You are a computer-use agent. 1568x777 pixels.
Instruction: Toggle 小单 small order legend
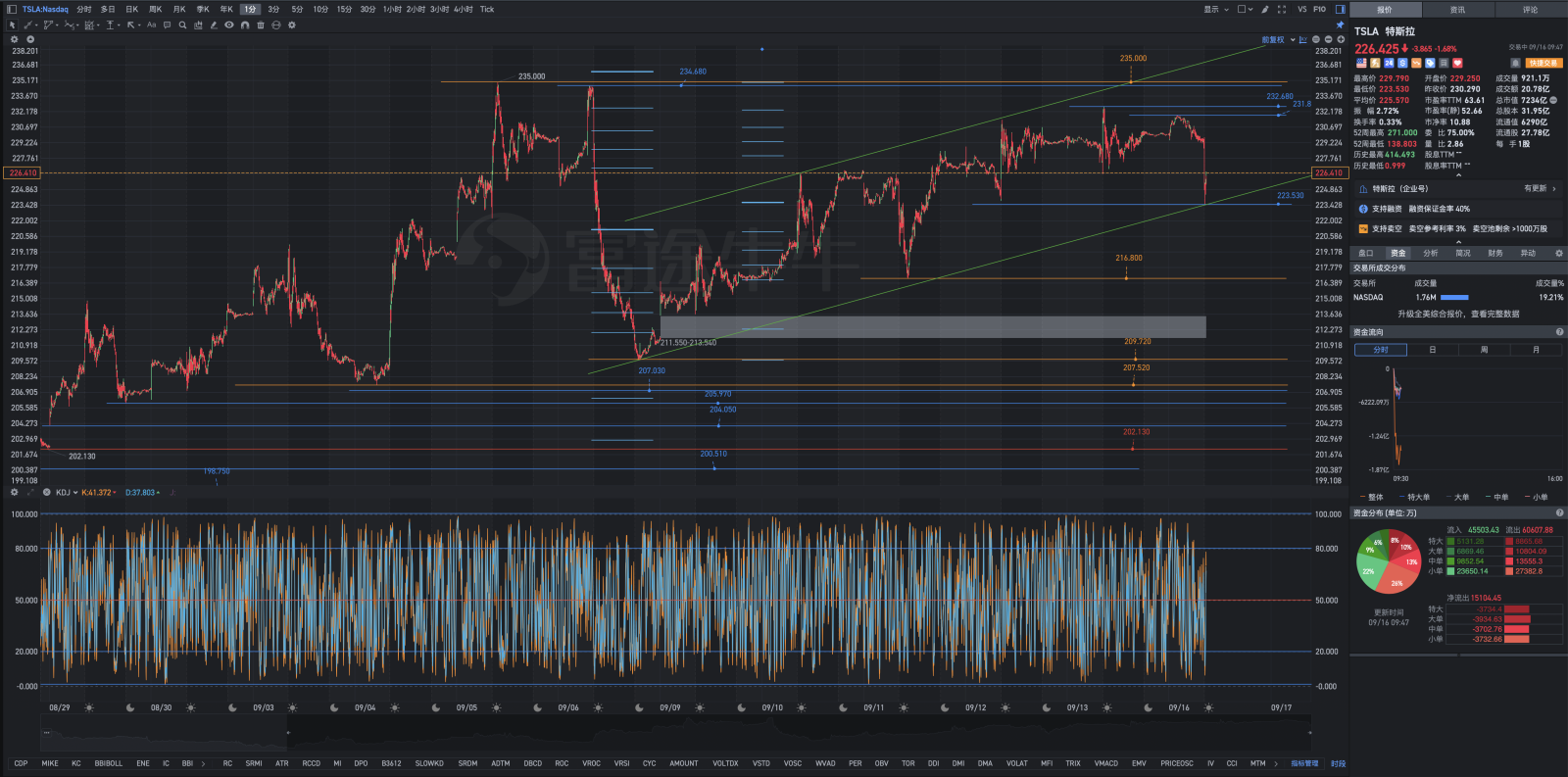coord(1537,497)
